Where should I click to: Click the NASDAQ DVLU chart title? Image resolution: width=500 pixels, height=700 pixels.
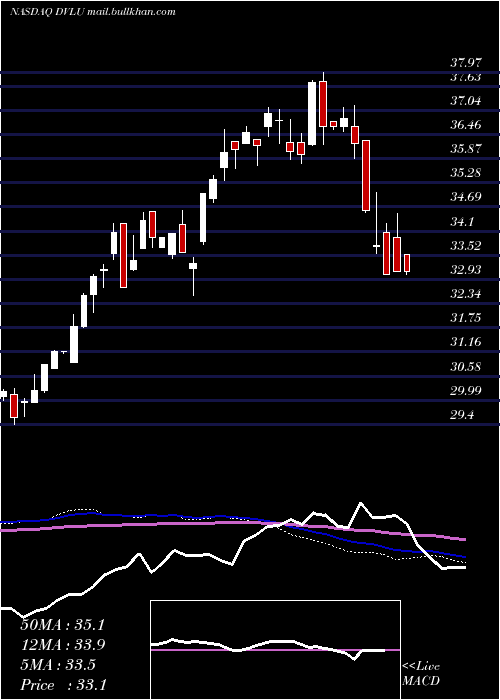point(93,12)
